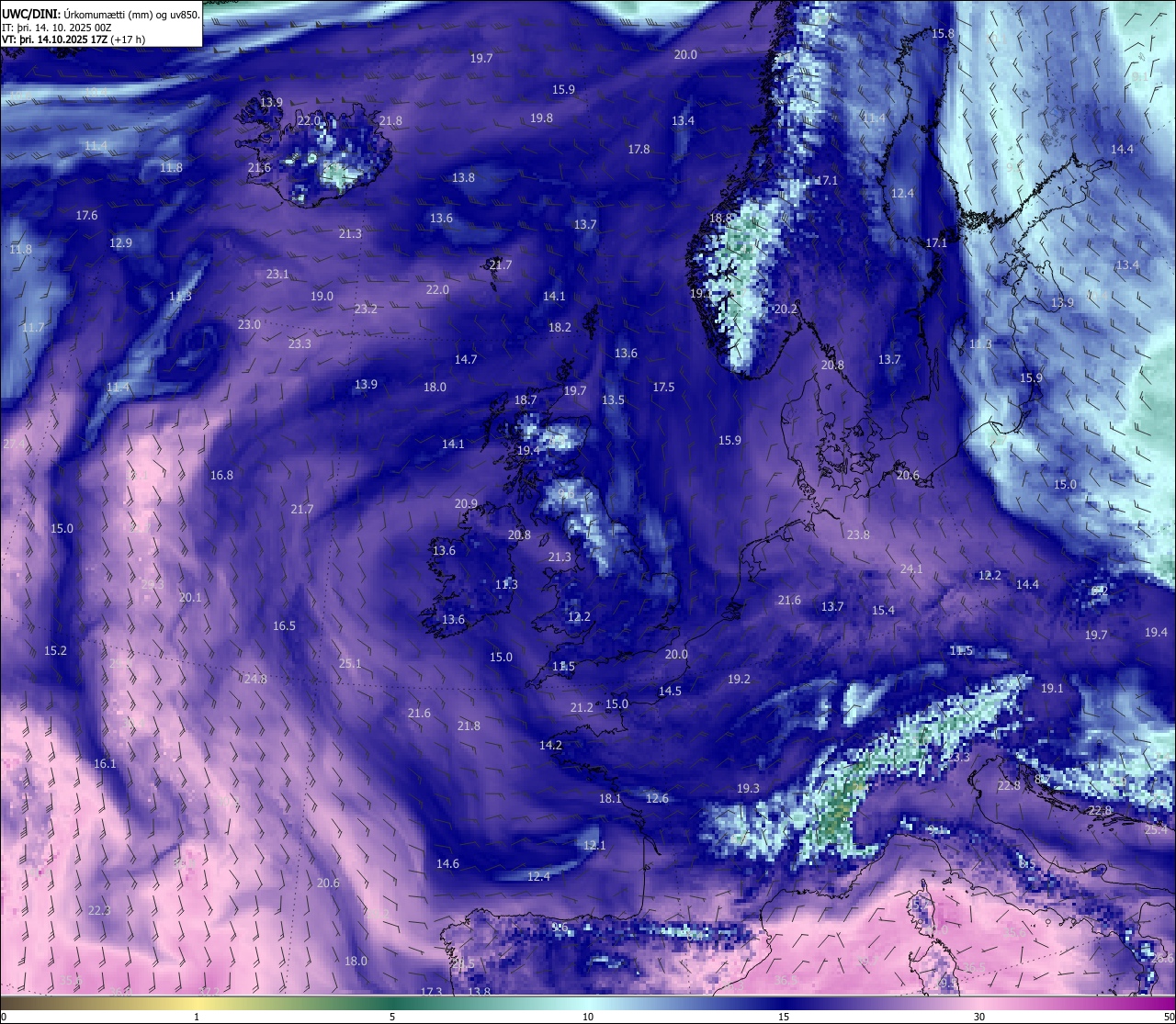
Task: Click the 18.1 map value
Action: (x=610, y=799)
